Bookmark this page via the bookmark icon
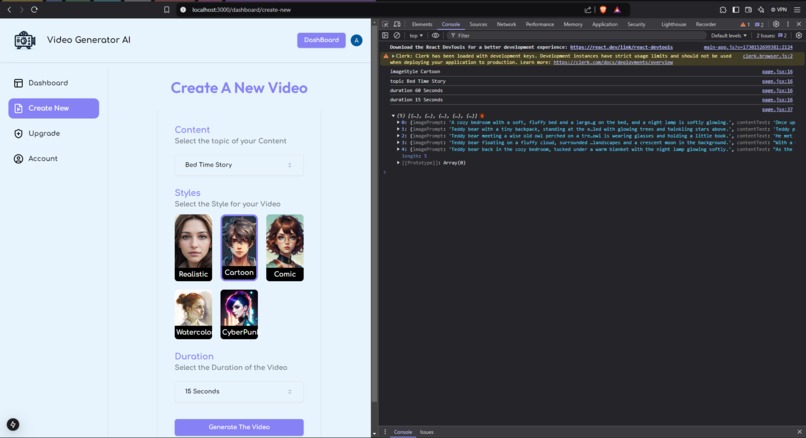Image resolution: width=806 pixels, height=438 pixels. coord(167,9)
